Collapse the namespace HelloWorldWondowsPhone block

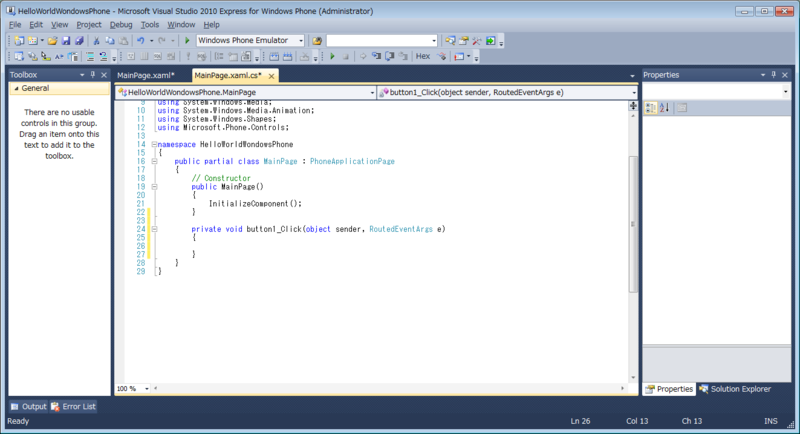click(154, 144)
